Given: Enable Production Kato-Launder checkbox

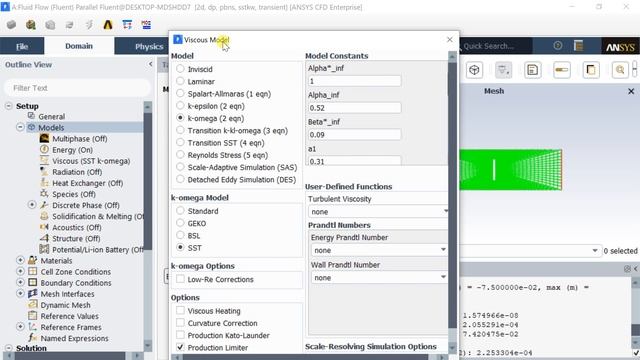Looking at the screenshot, I should tap(180, 335).
